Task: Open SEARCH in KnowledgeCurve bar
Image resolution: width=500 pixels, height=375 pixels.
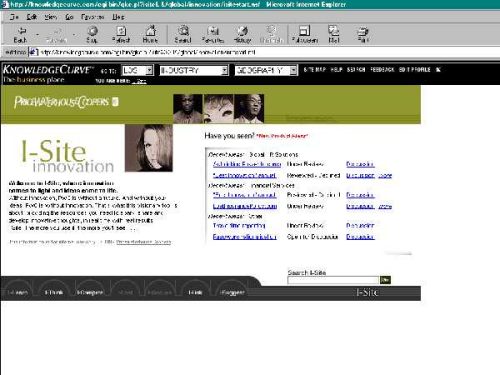Action: [x=356, y=70]
